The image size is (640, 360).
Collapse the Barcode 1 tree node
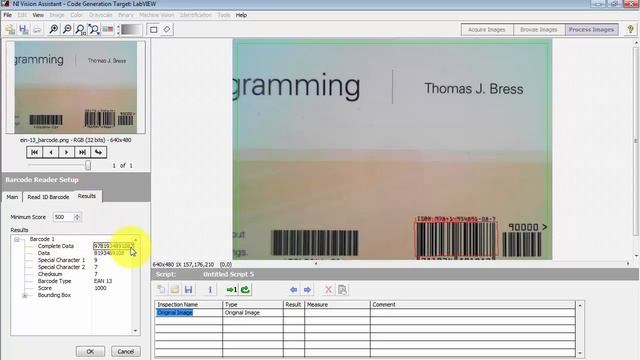coord(17,239)
